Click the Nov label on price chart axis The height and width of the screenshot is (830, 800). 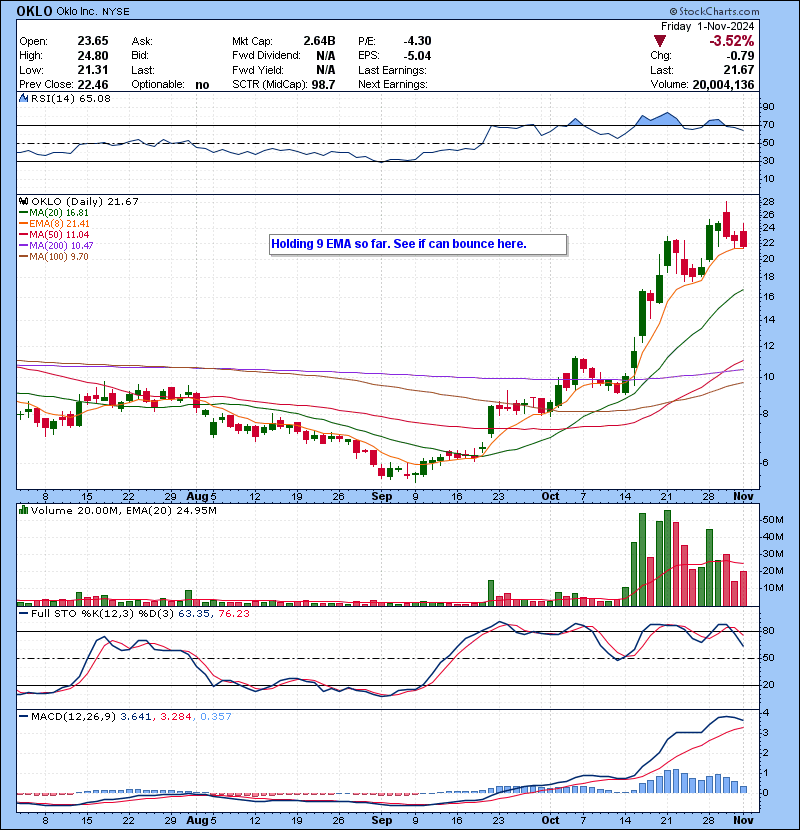pos(743,496)
